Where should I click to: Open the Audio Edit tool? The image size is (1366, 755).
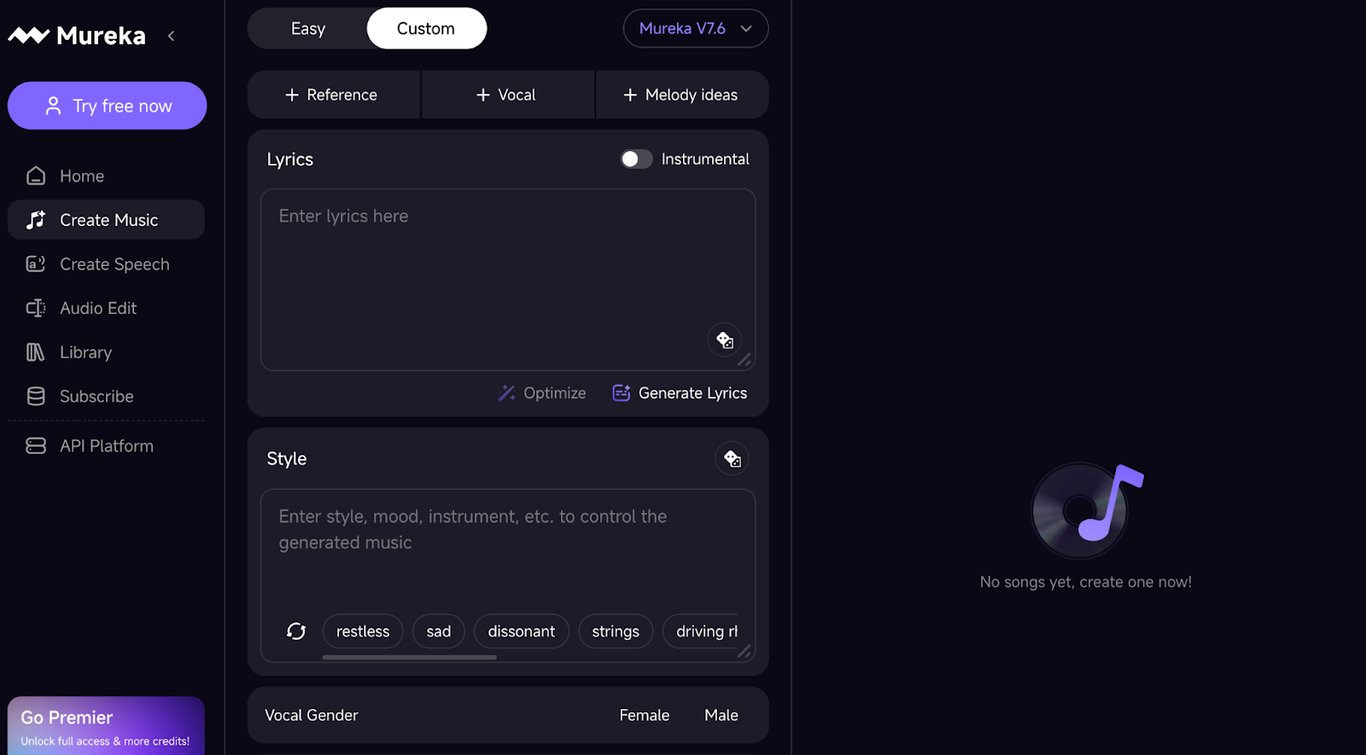pyautogui.click(x=97, y=307)
